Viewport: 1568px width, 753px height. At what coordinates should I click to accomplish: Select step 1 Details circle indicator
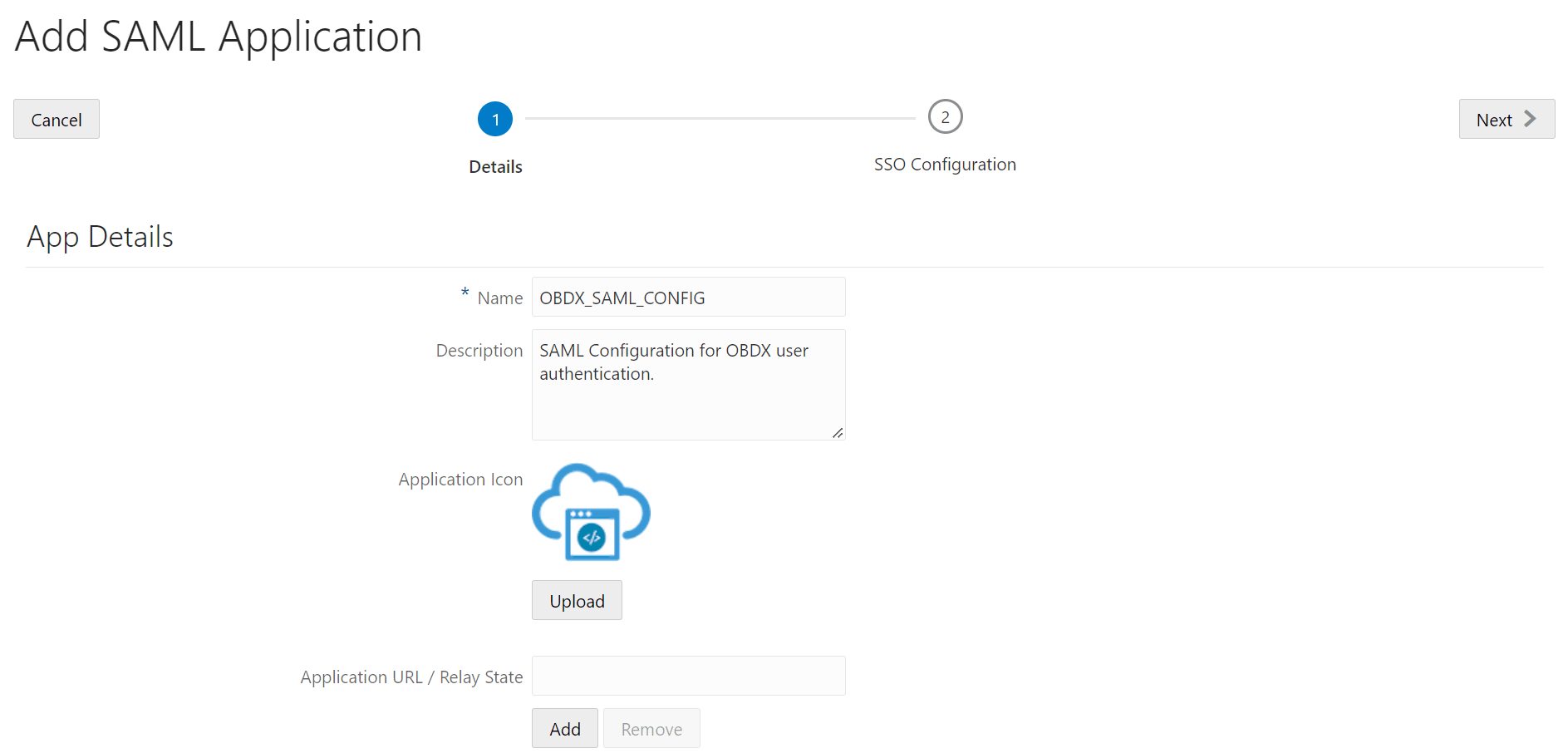click(494, 118)
